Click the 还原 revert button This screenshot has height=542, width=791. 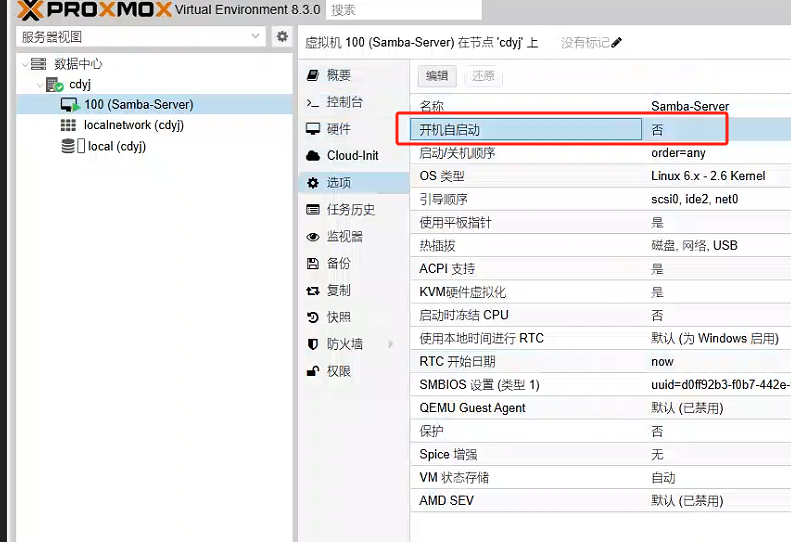tap(483, 76)
